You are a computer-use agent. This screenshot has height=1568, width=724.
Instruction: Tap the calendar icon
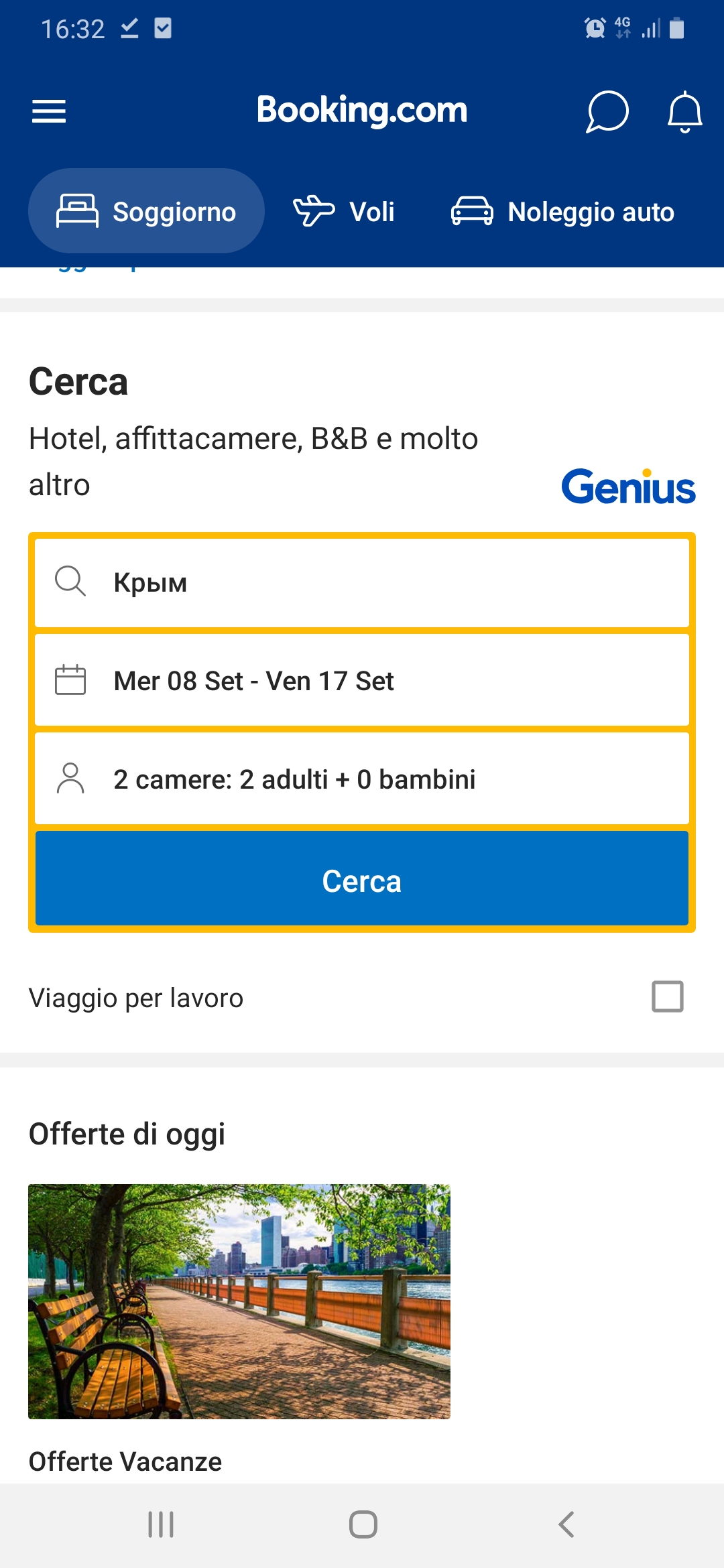click(70, 679)
